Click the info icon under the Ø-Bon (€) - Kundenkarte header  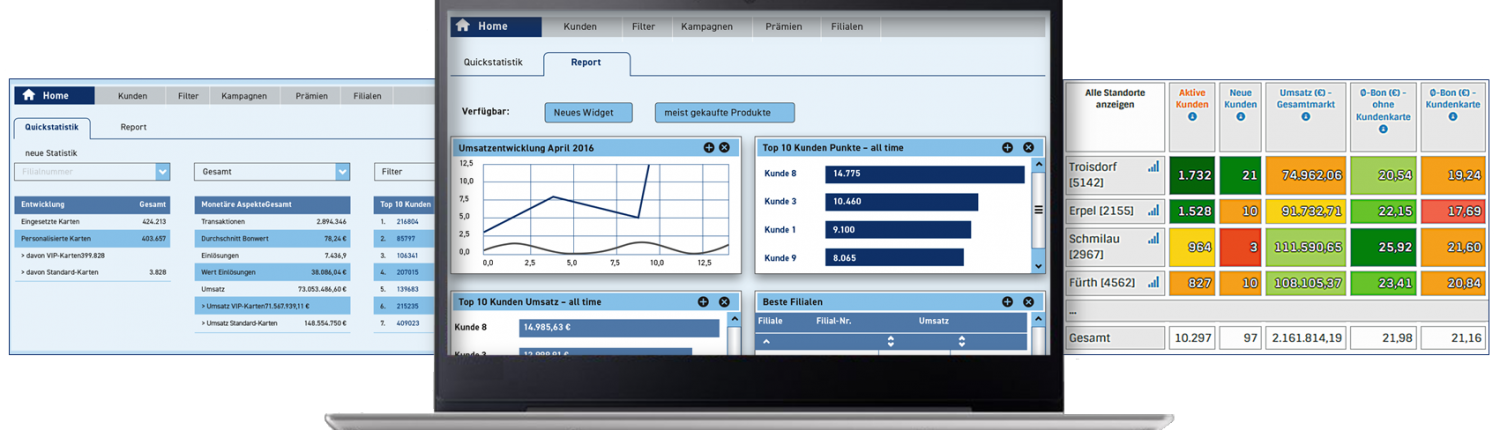click(x=1453, y=117)
